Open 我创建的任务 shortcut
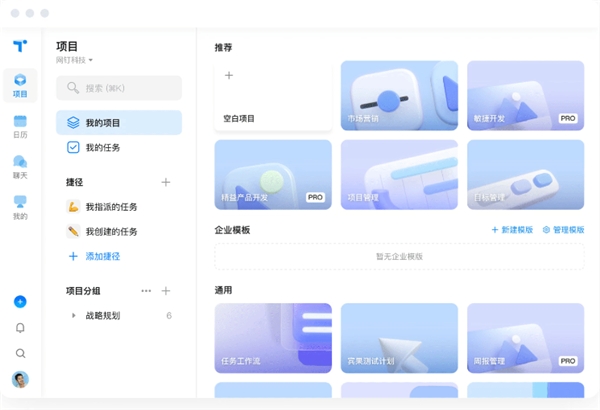Image resolution: width=600 pixels, height=410 pixels. point(119,231)
